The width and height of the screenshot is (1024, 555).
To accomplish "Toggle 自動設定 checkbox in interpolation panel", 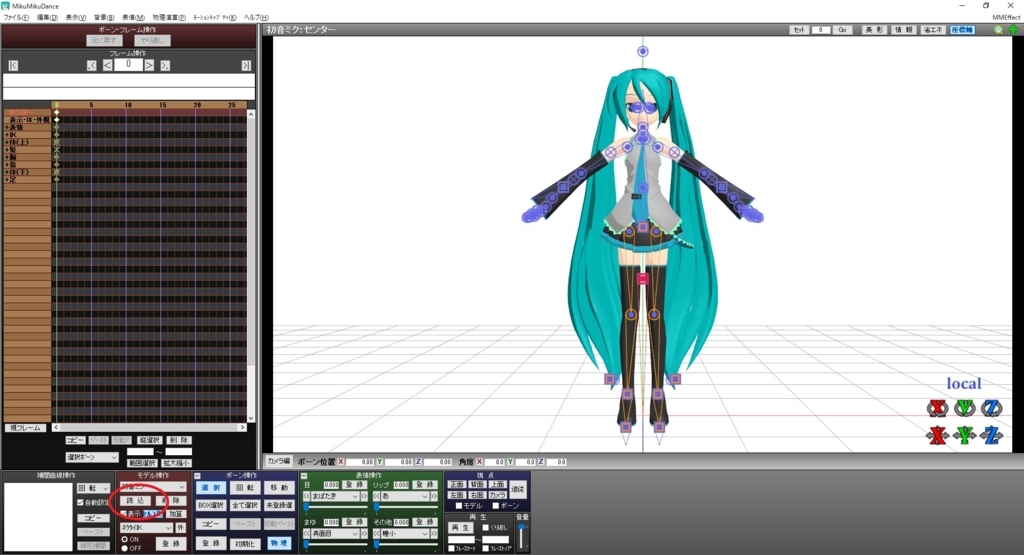I will click(80, 503).
